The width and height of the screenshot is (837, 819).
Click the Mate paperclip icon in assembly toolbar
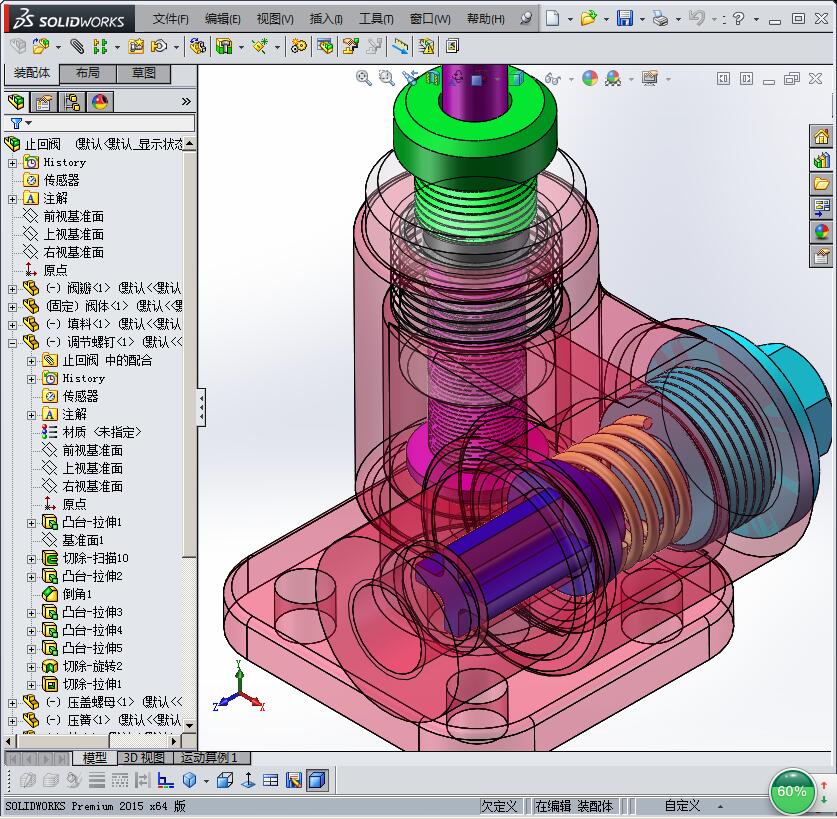coord(77,46)
